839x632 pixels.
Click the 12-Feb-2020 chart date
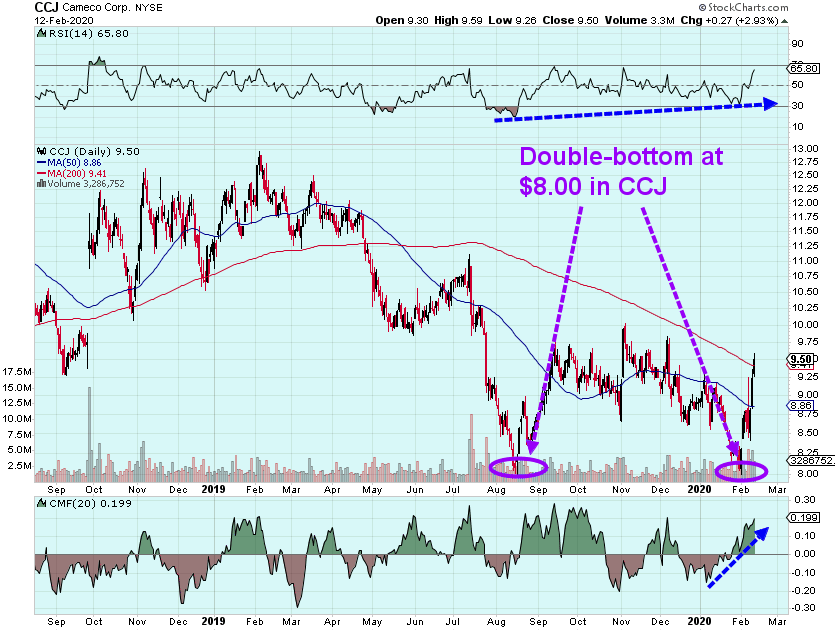(64, 21)
